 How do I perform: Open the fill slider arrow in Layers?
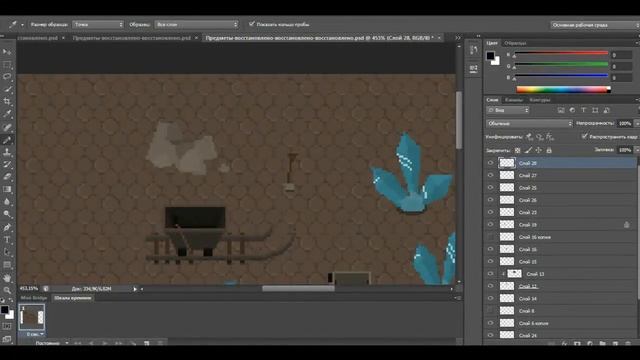point(636,150)
